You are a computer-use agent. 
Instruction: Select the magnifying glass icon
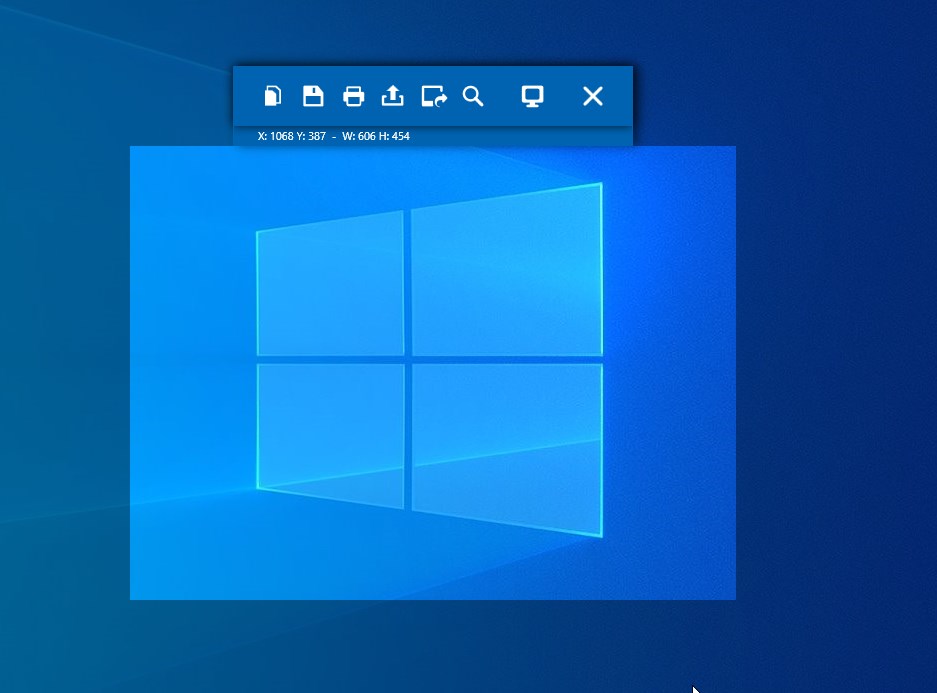(x=474, y=96)
